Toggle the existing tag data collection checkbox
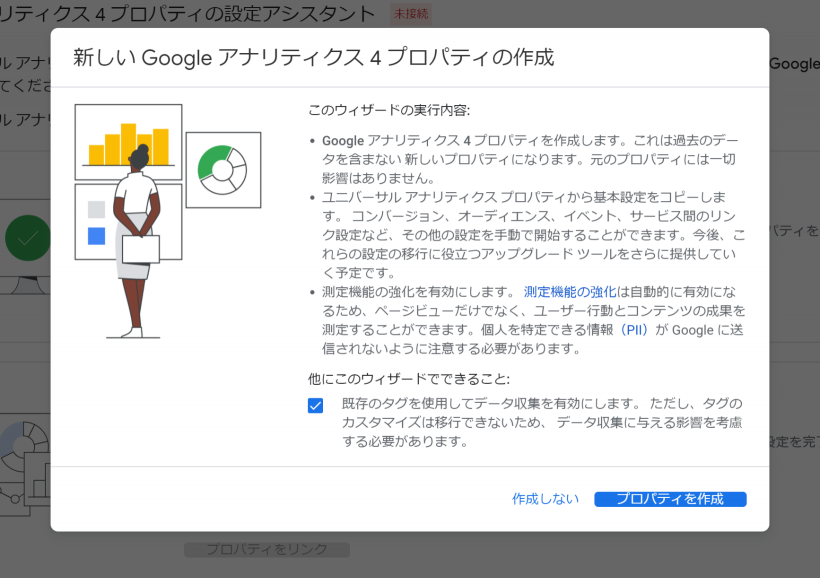Viewport: 820px width, 578px height. coord(316,405)
